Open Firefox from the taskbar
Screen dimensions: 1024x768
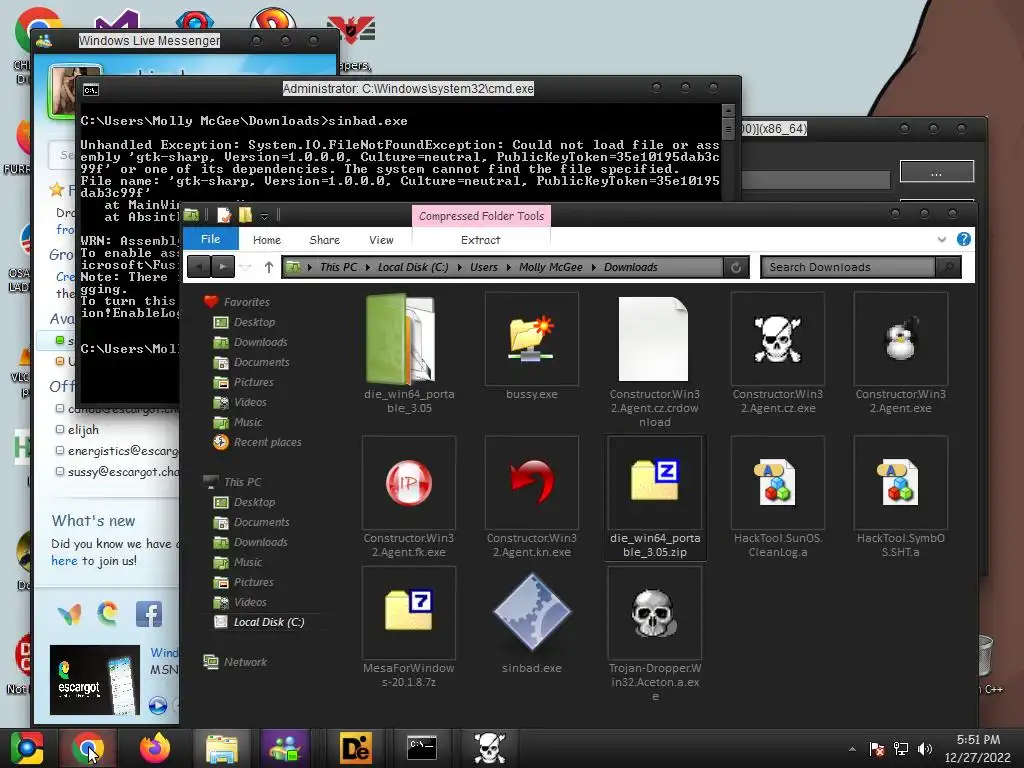pyautogui.click(x=155, y=748)
